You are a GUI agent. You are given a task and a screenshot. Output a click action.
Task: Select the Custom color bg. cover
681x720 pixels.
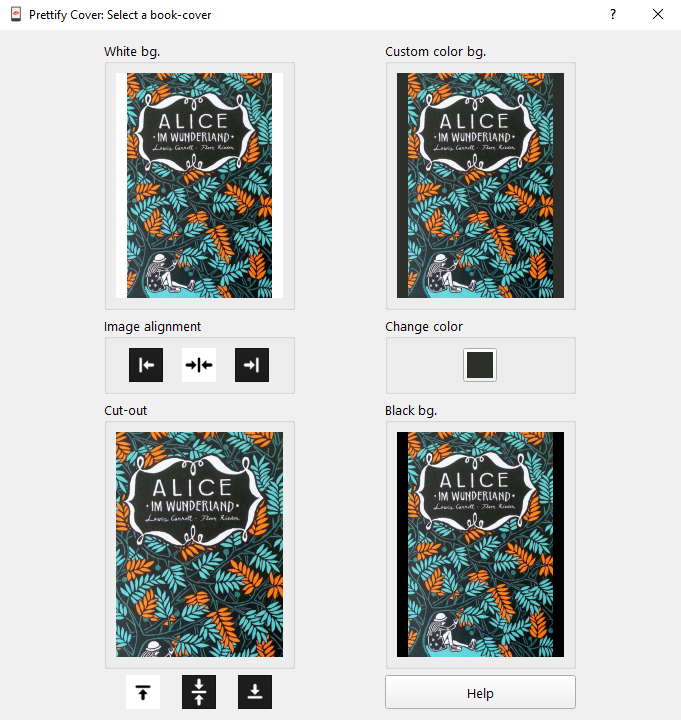pos(480,186)
